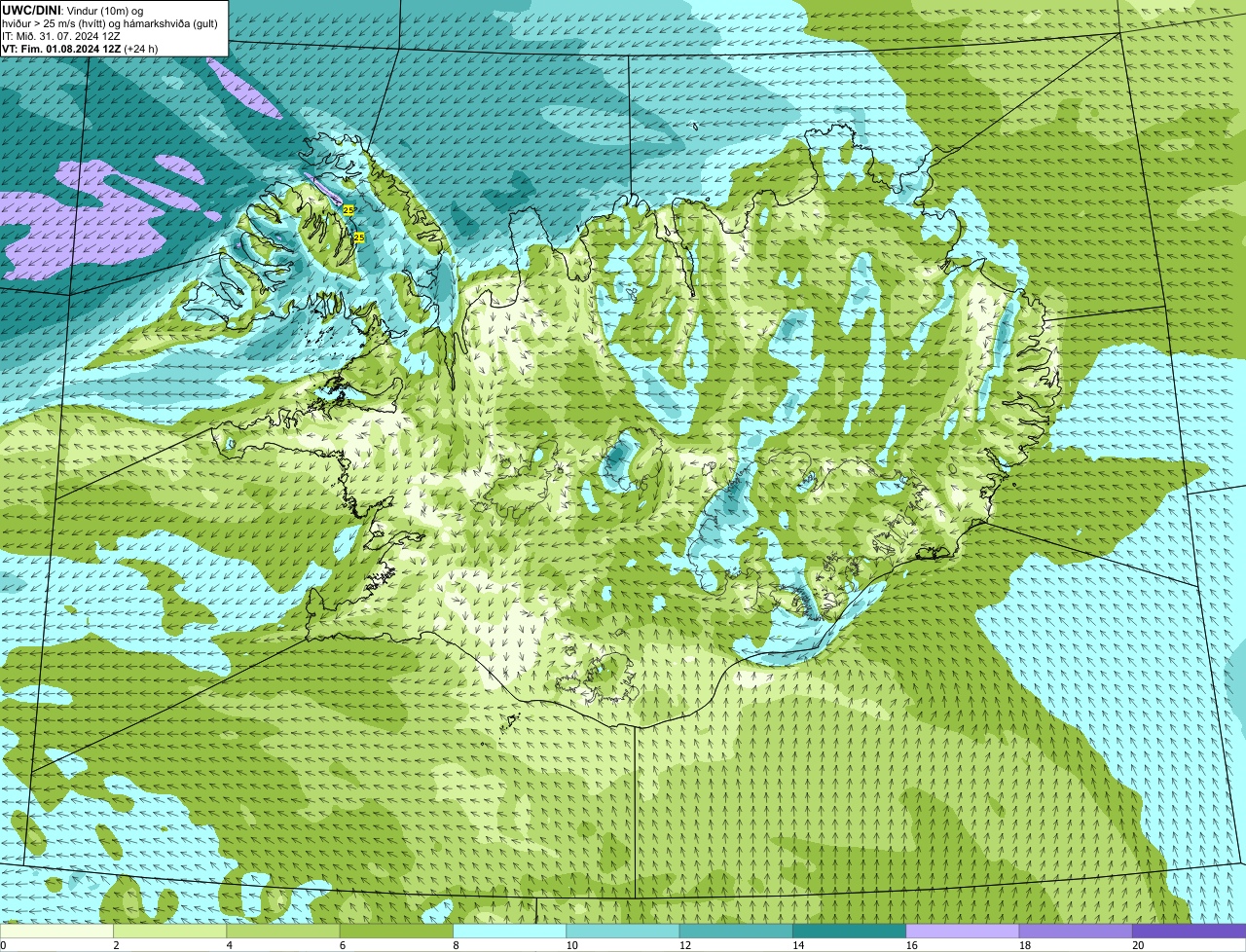Click the valid time 'VT: Fim. 01.08.2024 12Z'
Image resolution: width=1246 pixels, height=952 pixels.
point(61,49)
